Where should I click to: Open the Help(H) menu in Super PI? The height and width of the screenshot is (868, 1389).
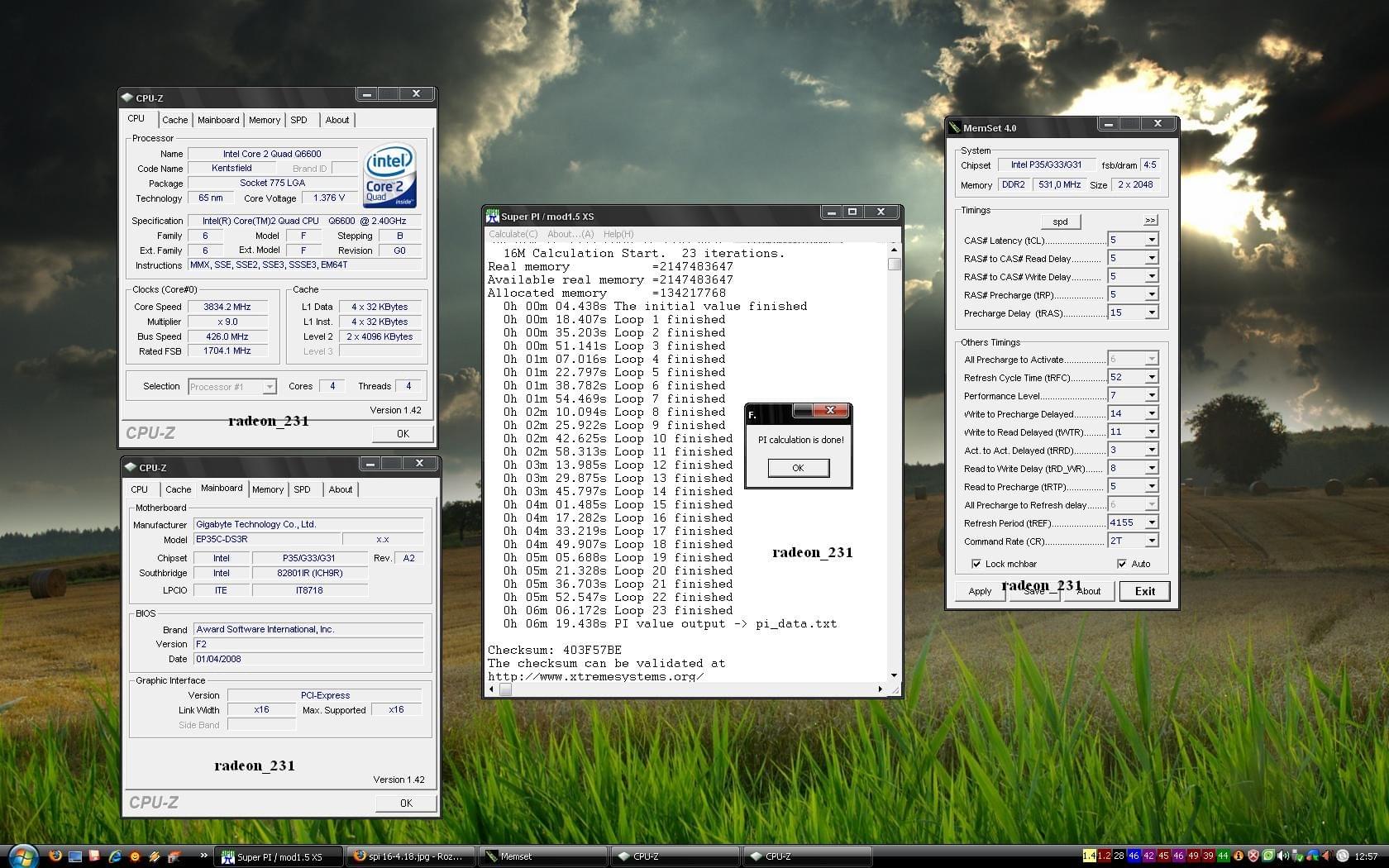click(x=618, y=234)
